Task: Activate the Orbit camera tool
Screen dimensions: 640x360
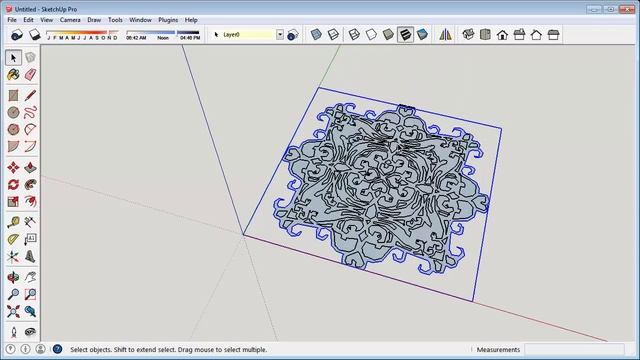Action: [x=13, y=277]
